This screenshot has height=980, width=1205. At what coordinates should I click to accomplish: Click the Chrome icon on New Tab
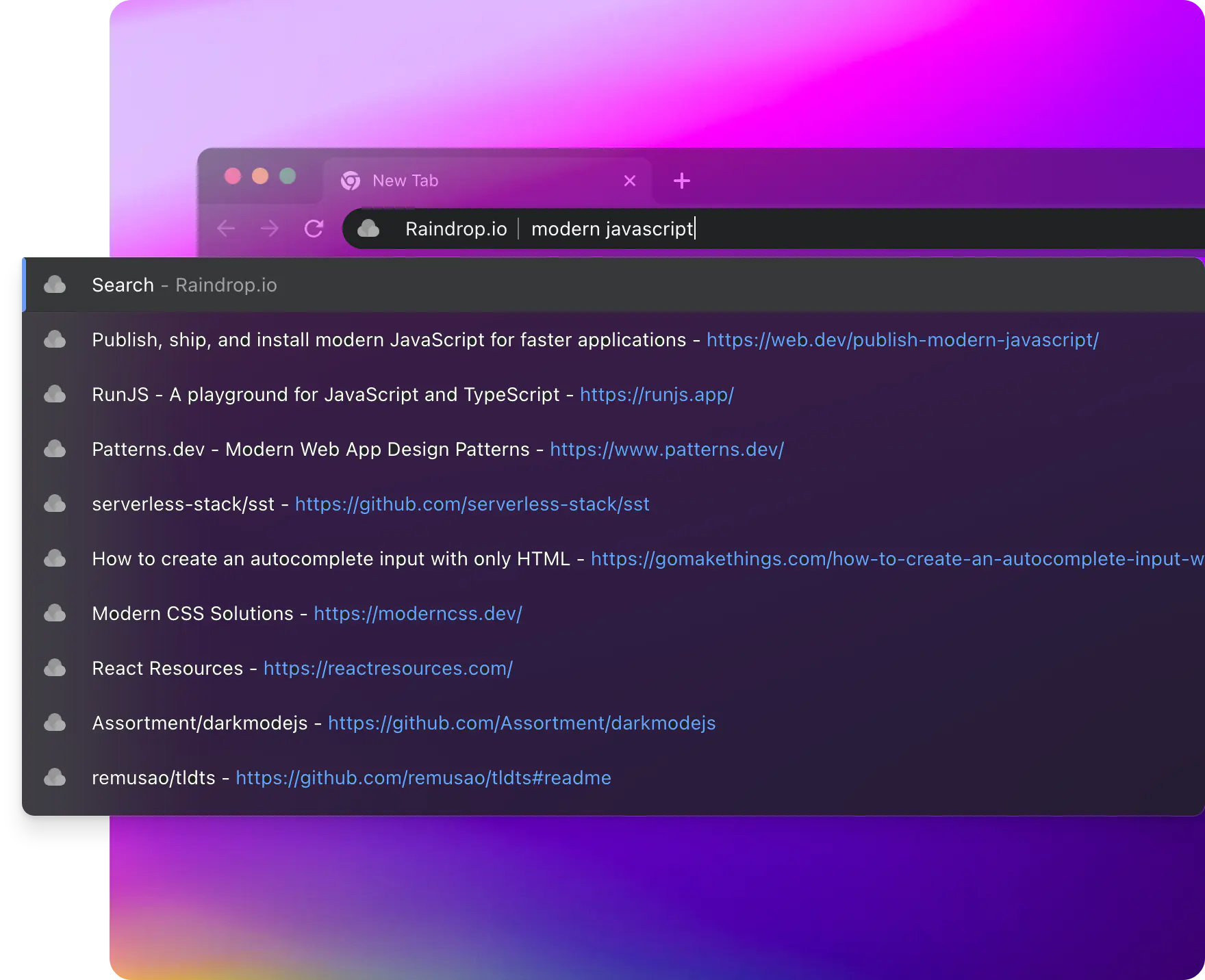pyautogui.click(x=351, y=181)
